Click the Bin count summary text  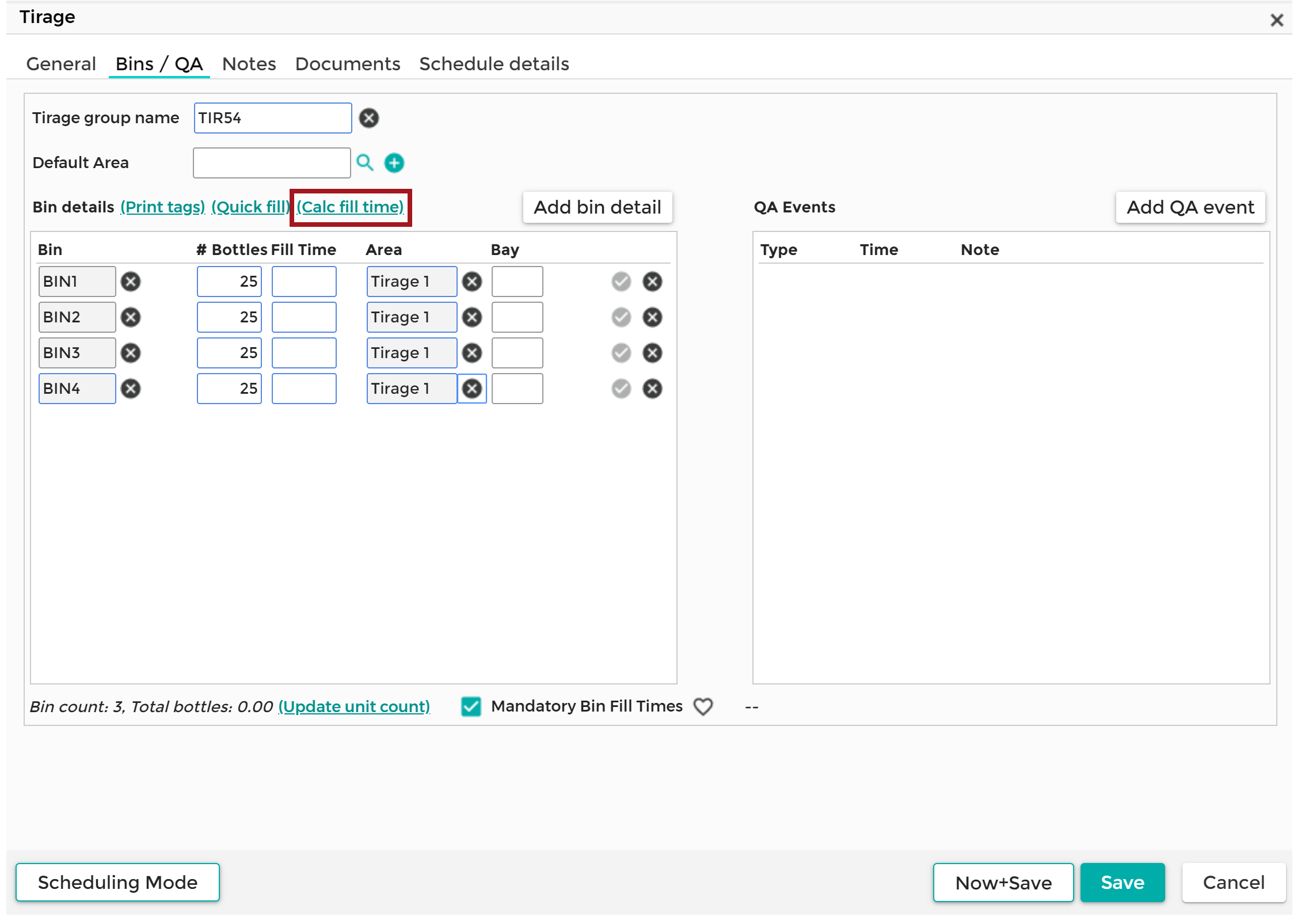tap(151, 707)
